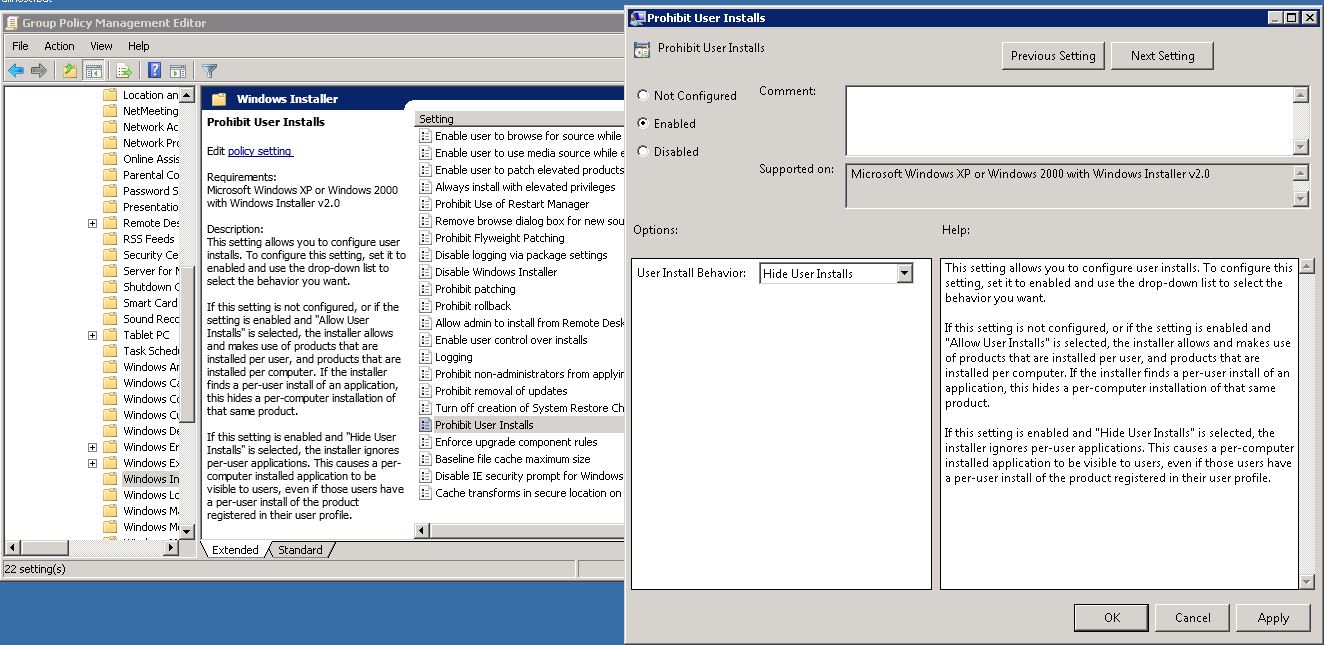Open the File menu
This screenshot has width=1324, height=645.
20,46
